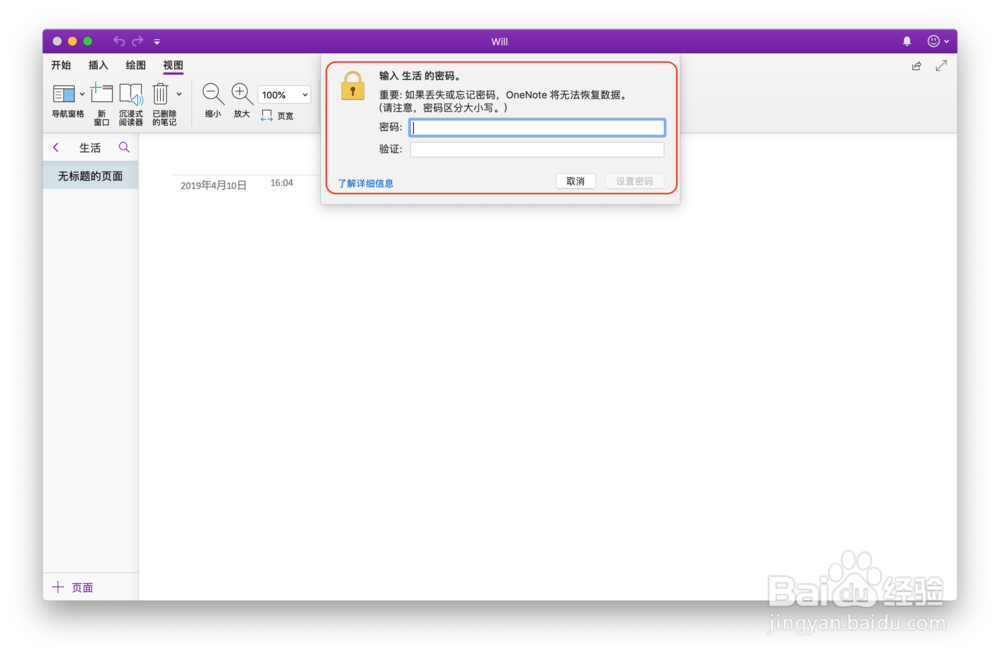The image size is (1000, 657).
Task: Click the Redo arrow in title bar
Action: [x=138, y=41]
